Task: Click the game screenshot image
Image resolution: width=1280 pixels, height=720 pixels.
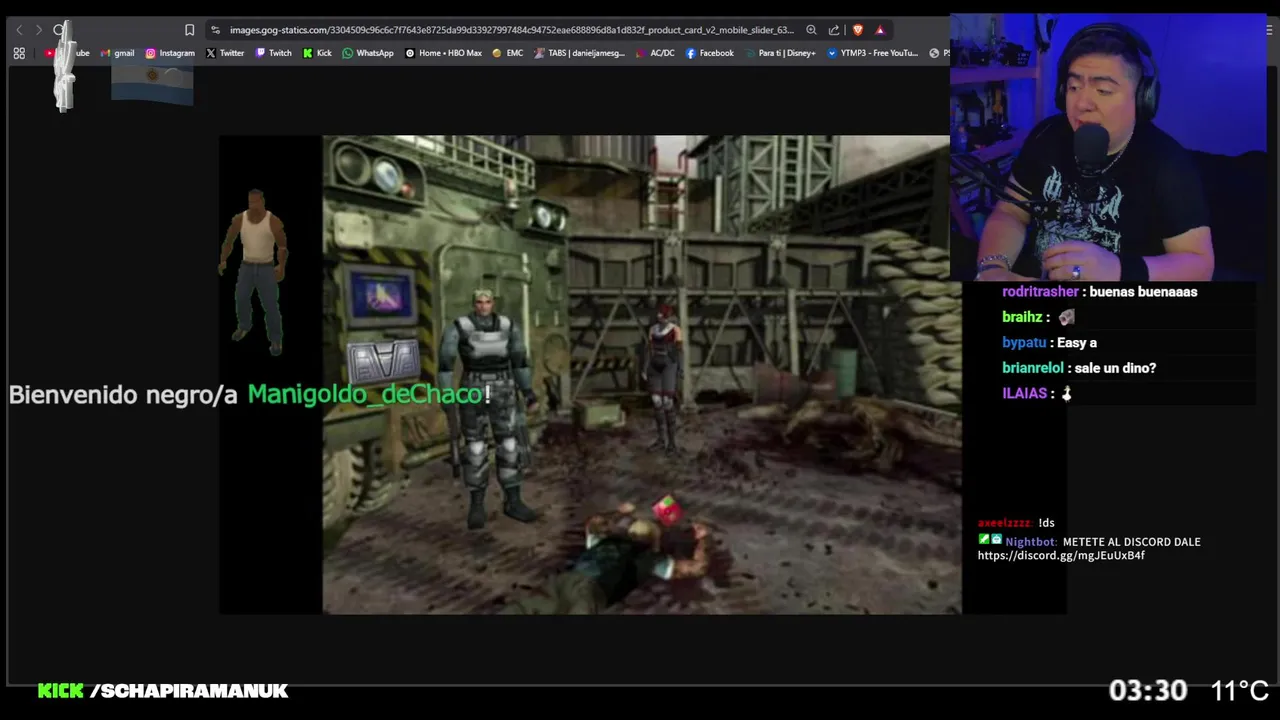Action: coord(641,375)
